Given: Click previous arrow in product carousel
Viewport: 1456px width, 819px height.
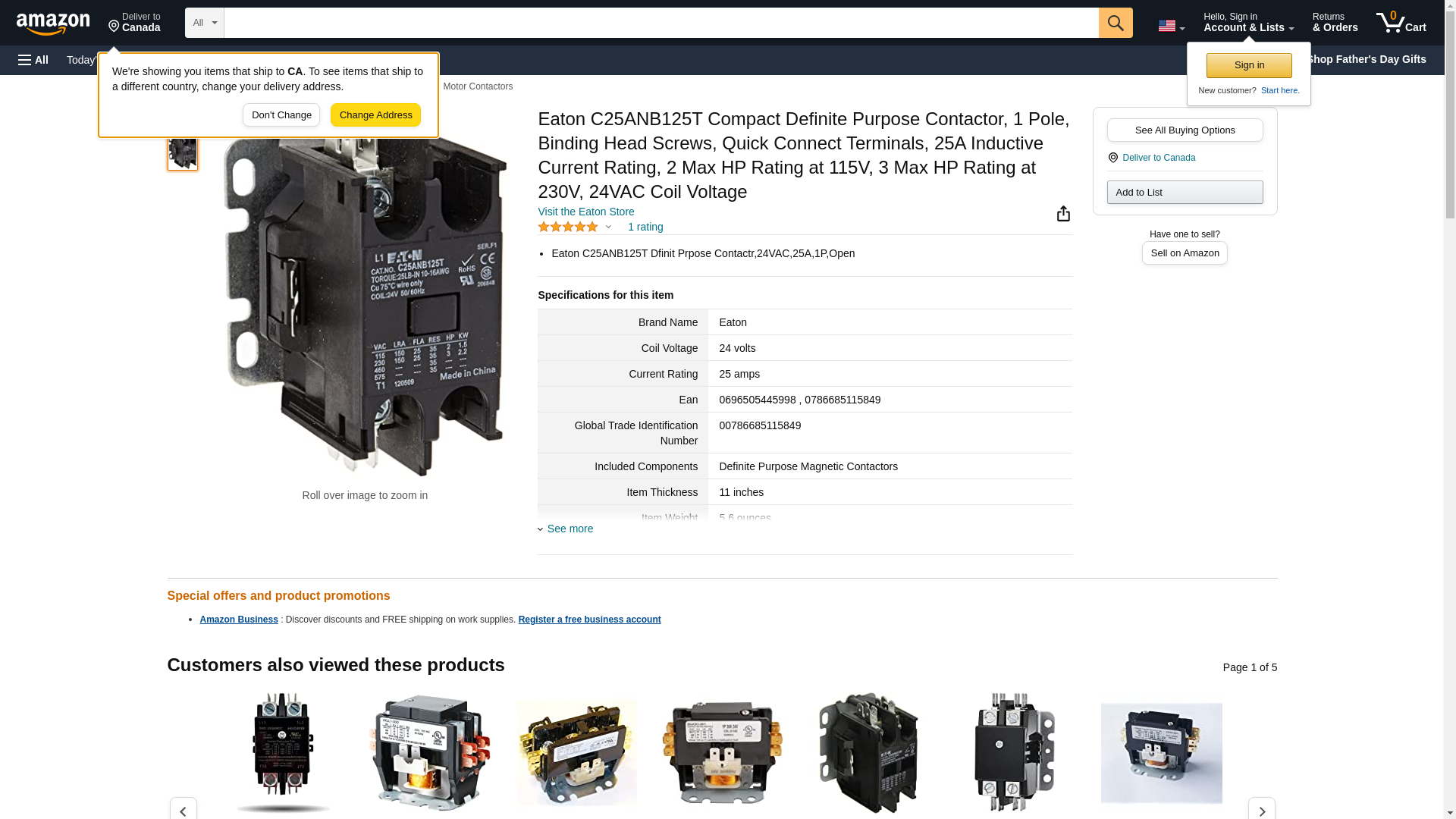Looking at the screenshot, I should pyautogui.click(x=183, y=811).
